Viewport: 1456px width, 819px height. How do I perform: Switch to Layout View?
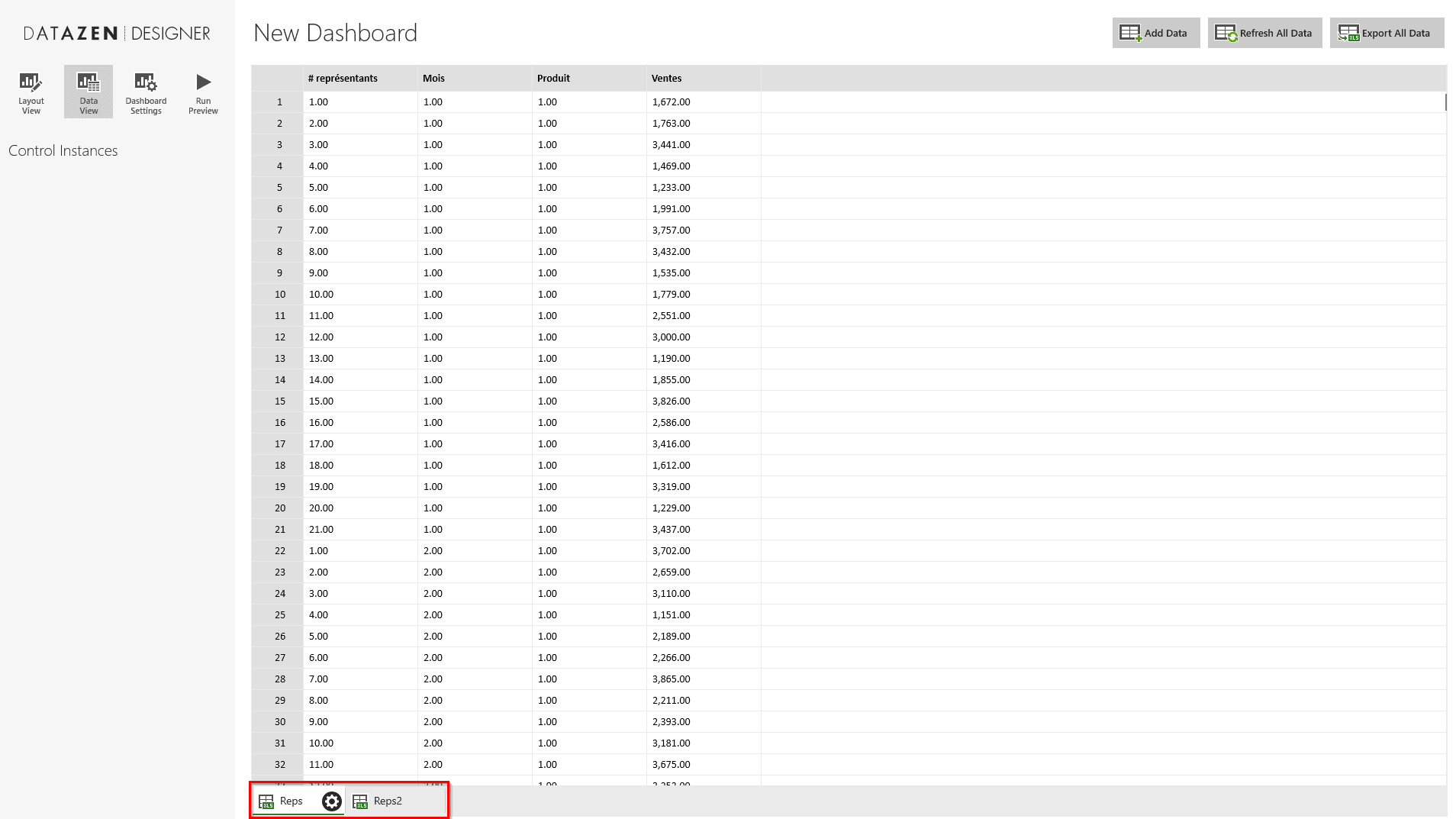click(x=31, y=92)
